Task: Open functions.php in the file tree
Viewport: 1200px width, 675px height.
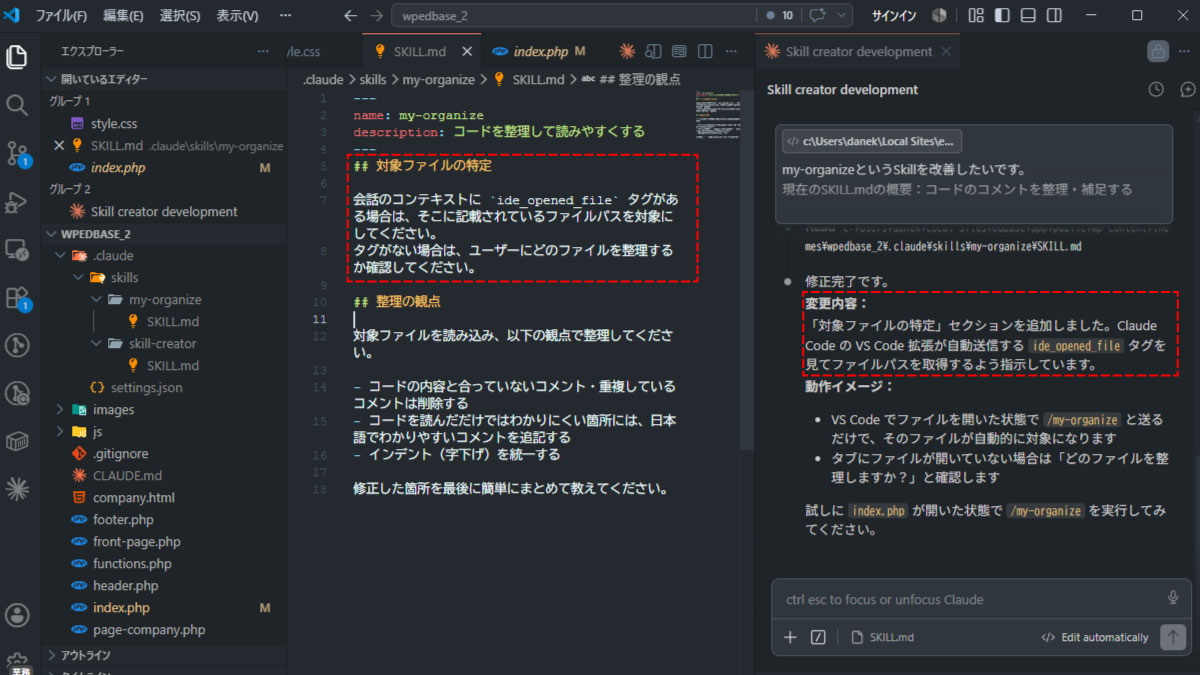Action: coord(132,564)
